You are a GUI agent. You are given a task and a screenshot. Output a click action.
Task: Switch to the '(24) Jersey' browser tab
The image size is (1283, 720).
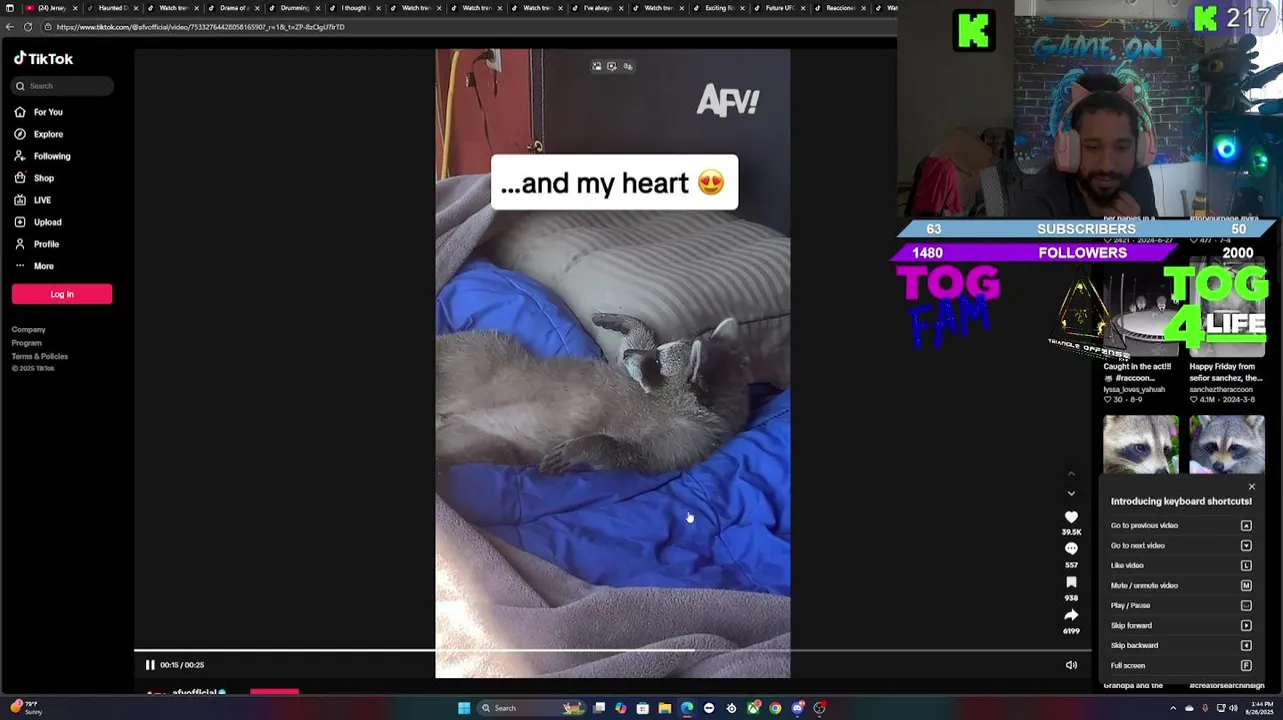(x=52, y=8)
